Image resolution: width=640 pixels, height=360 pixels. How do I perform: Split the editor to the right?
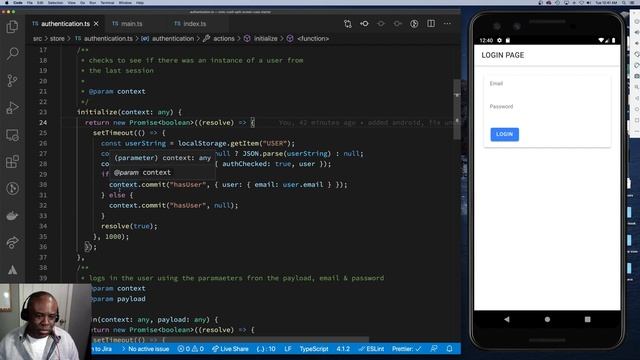(x=431, y=24)
